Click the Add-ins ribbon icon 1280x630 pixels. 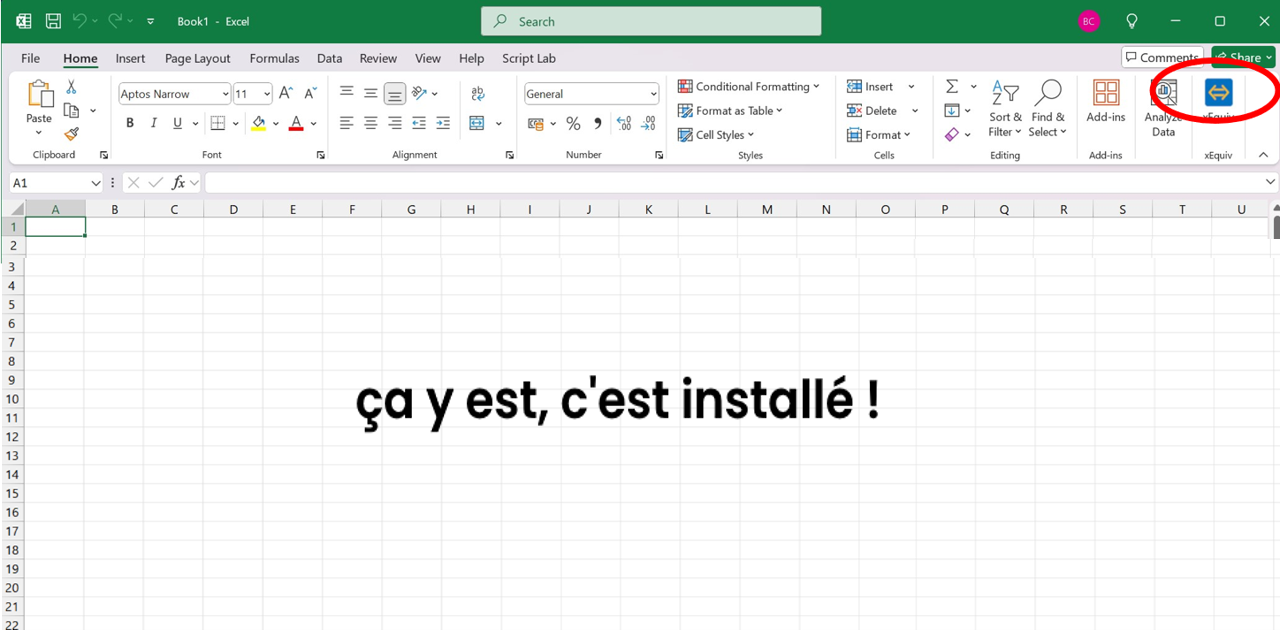click(x=1106, y=102)
